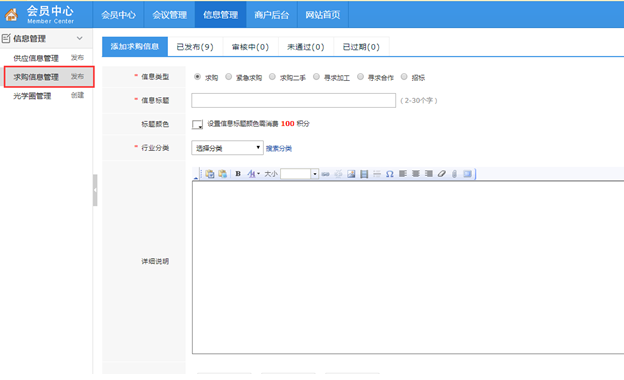
Task: Click 发布 next to 求购信息管理
Action: (77, 76)
